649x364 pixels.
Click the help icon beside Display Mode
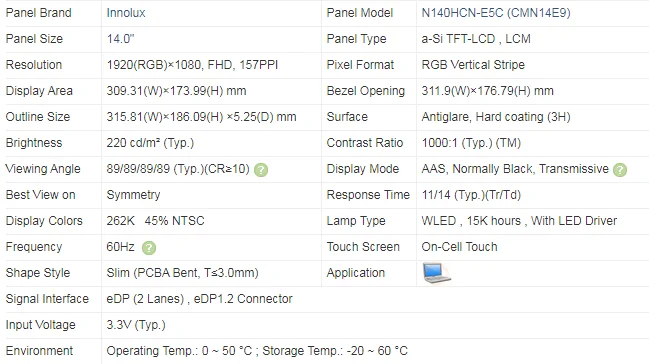[x=620, y=170]
